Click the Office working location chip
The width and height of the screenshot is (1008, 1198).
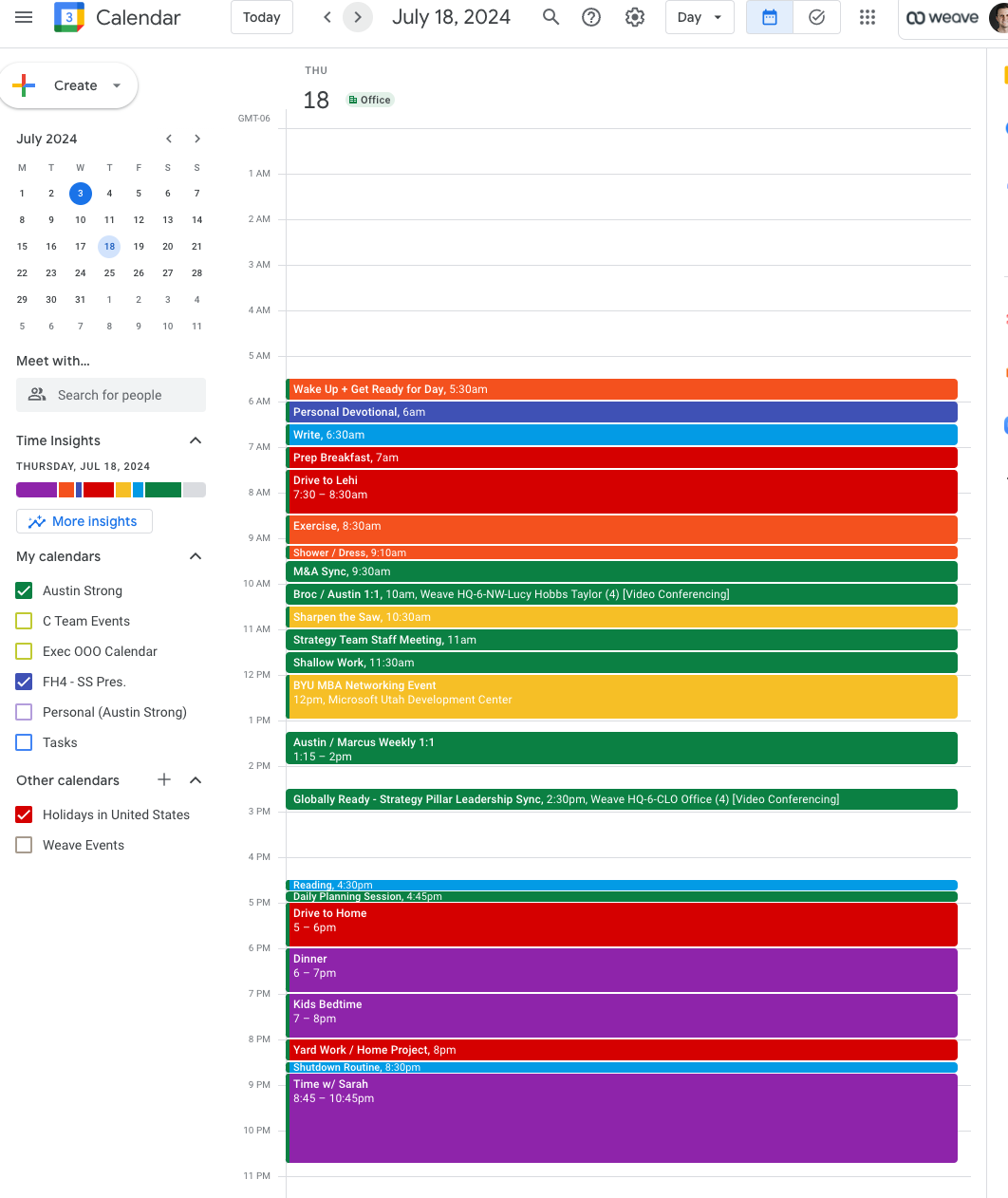(x=370, y=100)
